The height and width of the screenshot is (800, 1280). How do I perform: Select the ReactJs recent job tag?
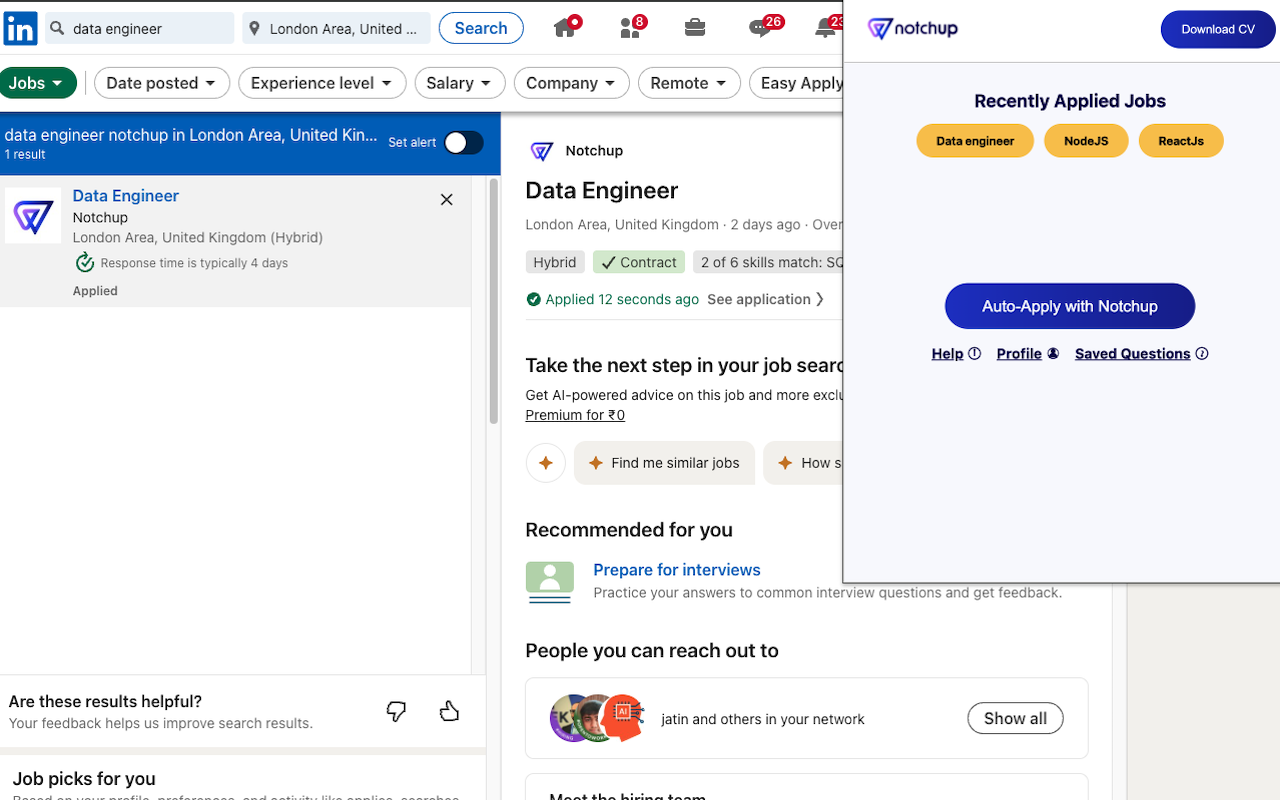pos(1181,141)
